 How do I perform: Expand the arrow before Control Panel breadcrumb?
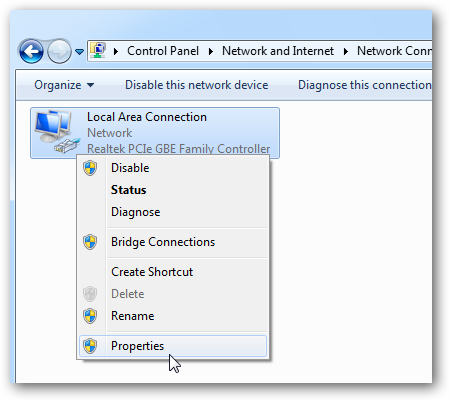coord(116,51)
